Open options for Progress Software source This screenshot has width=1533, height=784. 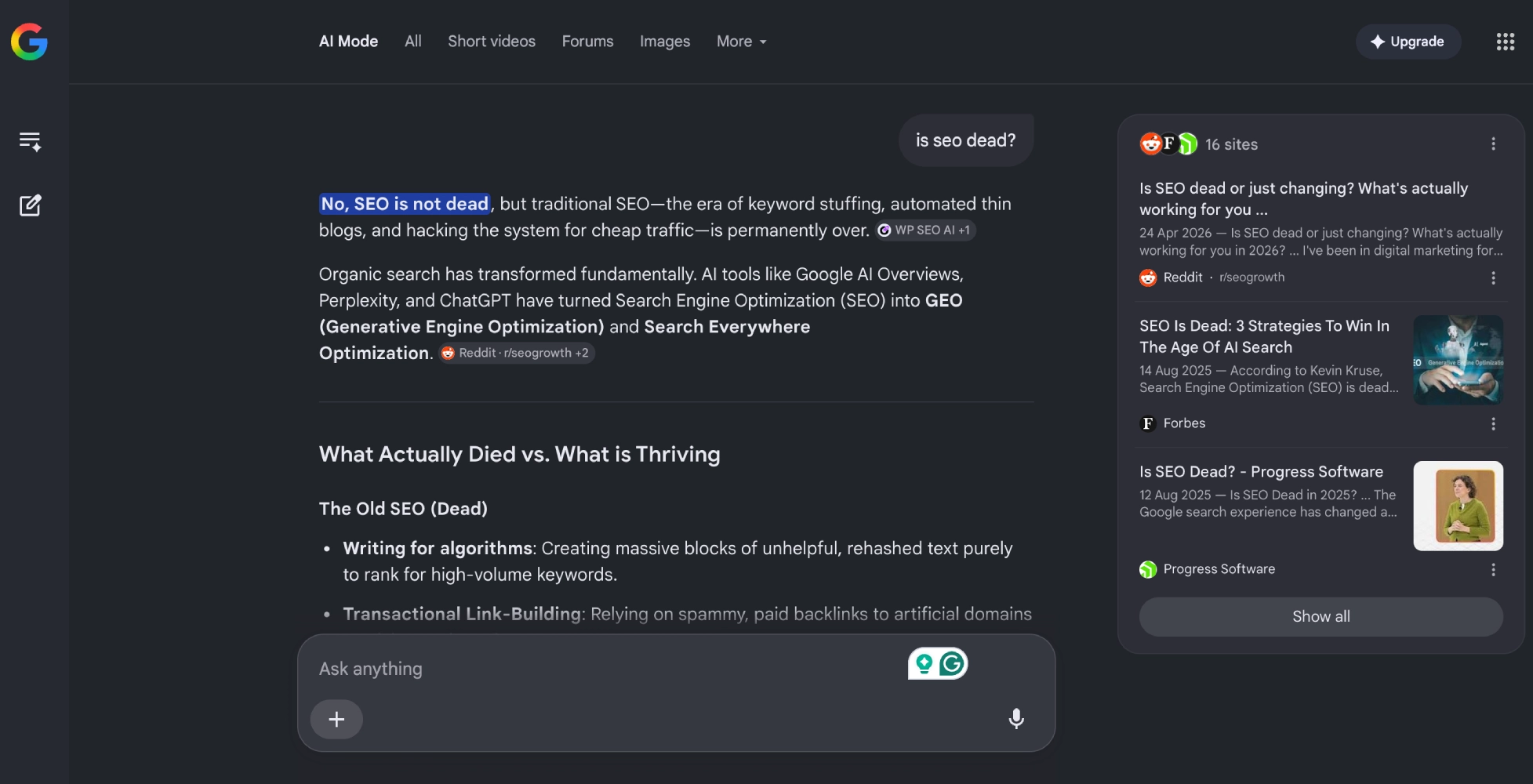tap(1493, 570)
